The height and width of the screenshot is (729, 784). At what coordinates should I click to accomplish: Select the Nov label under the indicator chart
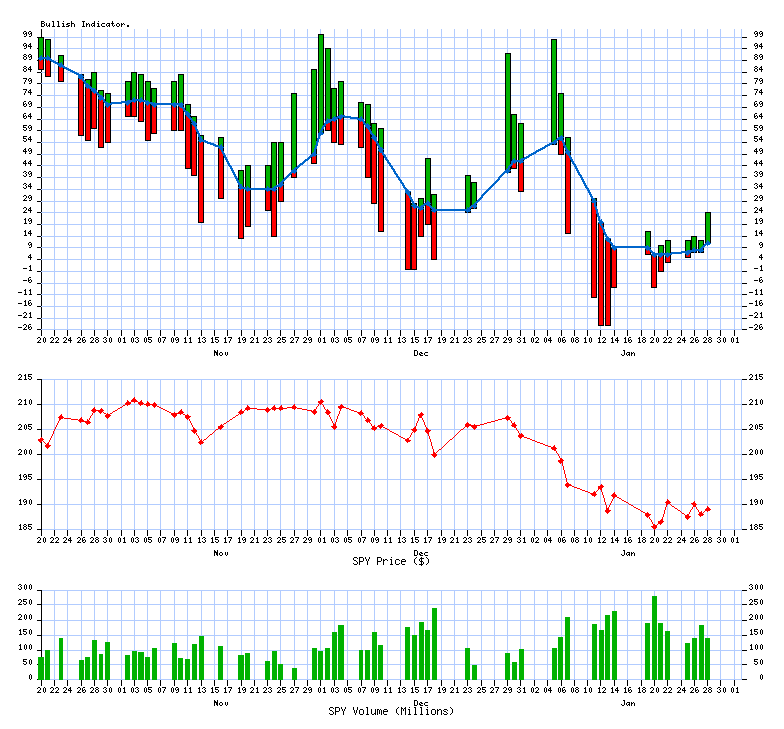221,353
